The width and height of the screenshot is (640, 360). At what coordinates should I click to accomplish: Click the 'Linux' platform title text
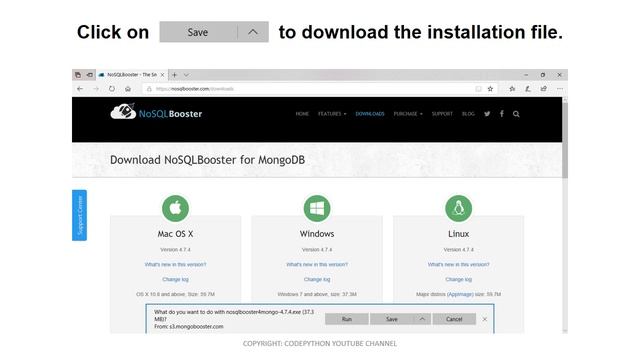tap(458, 234)
